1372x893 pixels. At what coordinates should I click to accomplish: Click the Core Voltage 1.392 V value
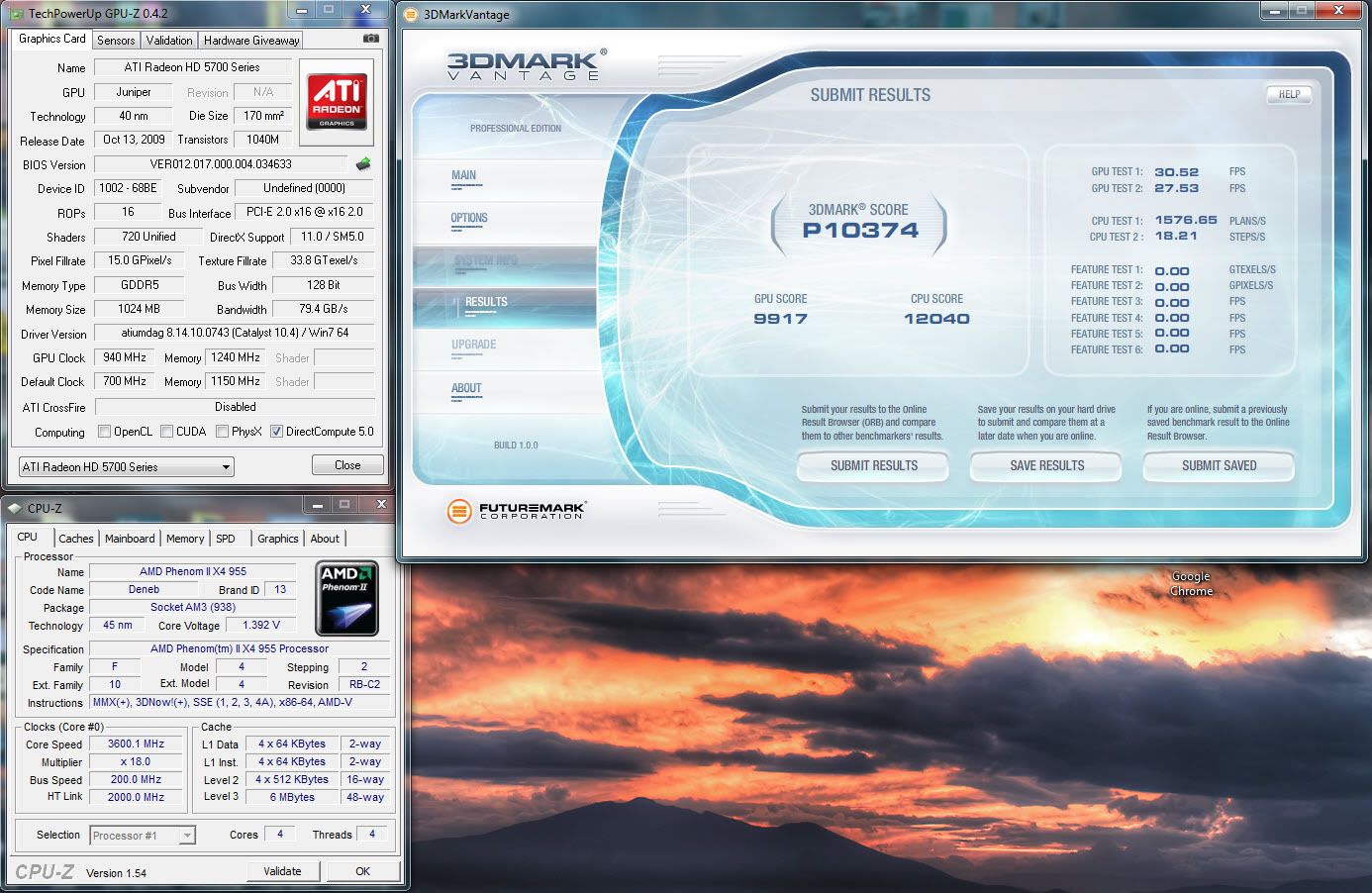pyautogui.click(x=261, y=625)
